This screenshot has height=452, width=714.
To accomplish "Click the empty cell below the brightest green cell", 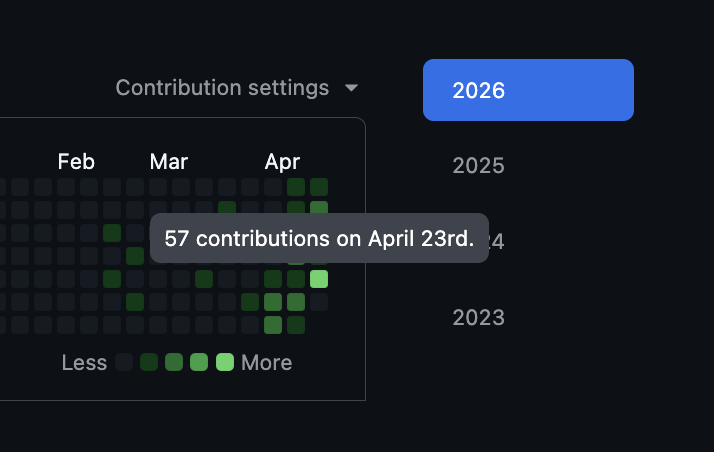I will coord(319,302).
